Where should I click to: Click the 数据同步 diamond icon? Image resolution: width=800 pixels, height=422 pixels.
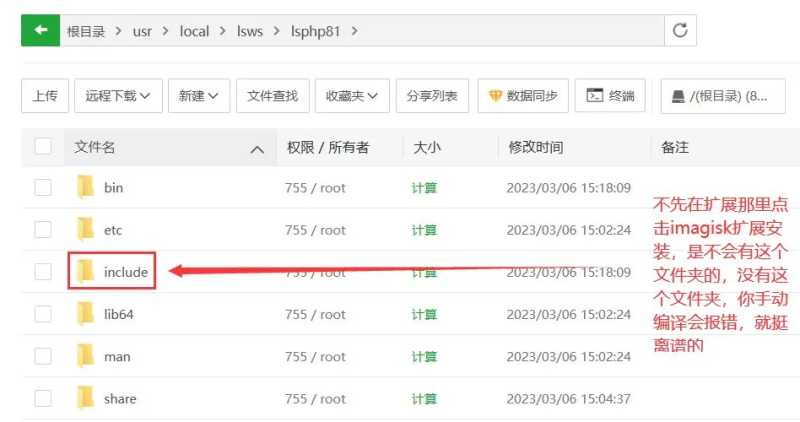pos(495,95)
